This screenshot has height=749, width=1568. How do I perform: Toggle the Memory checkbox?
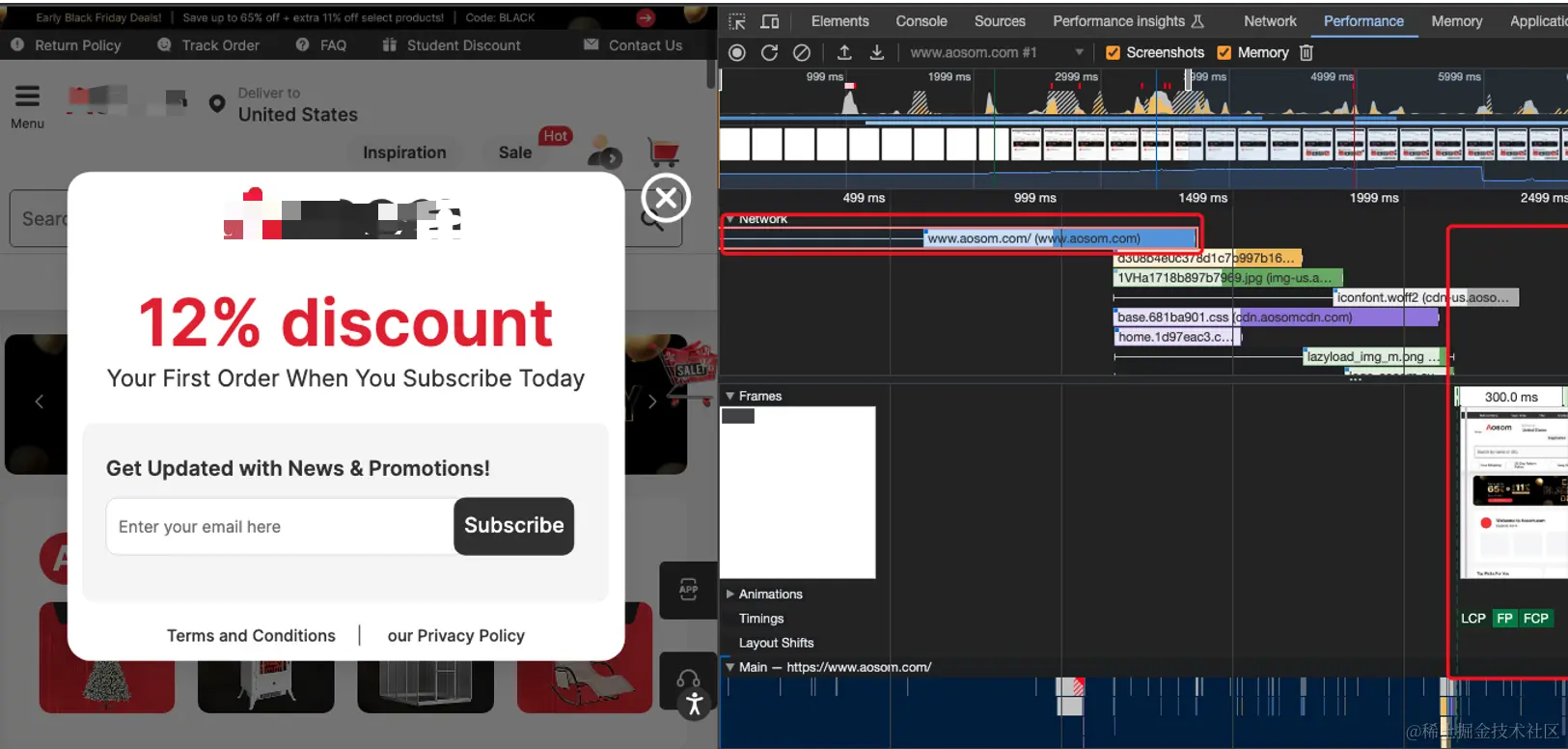[1224, 53]
